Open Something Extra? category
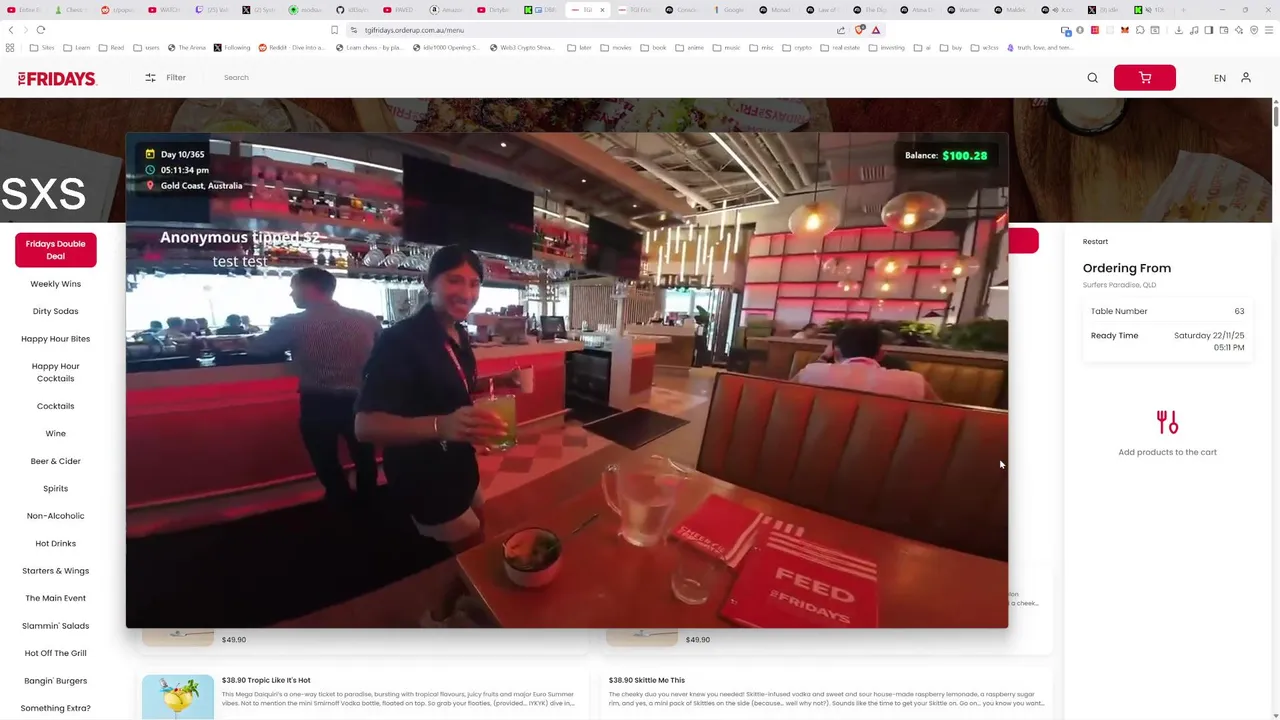The height and width of the screenshot is (720, 1280). (56, 708)
